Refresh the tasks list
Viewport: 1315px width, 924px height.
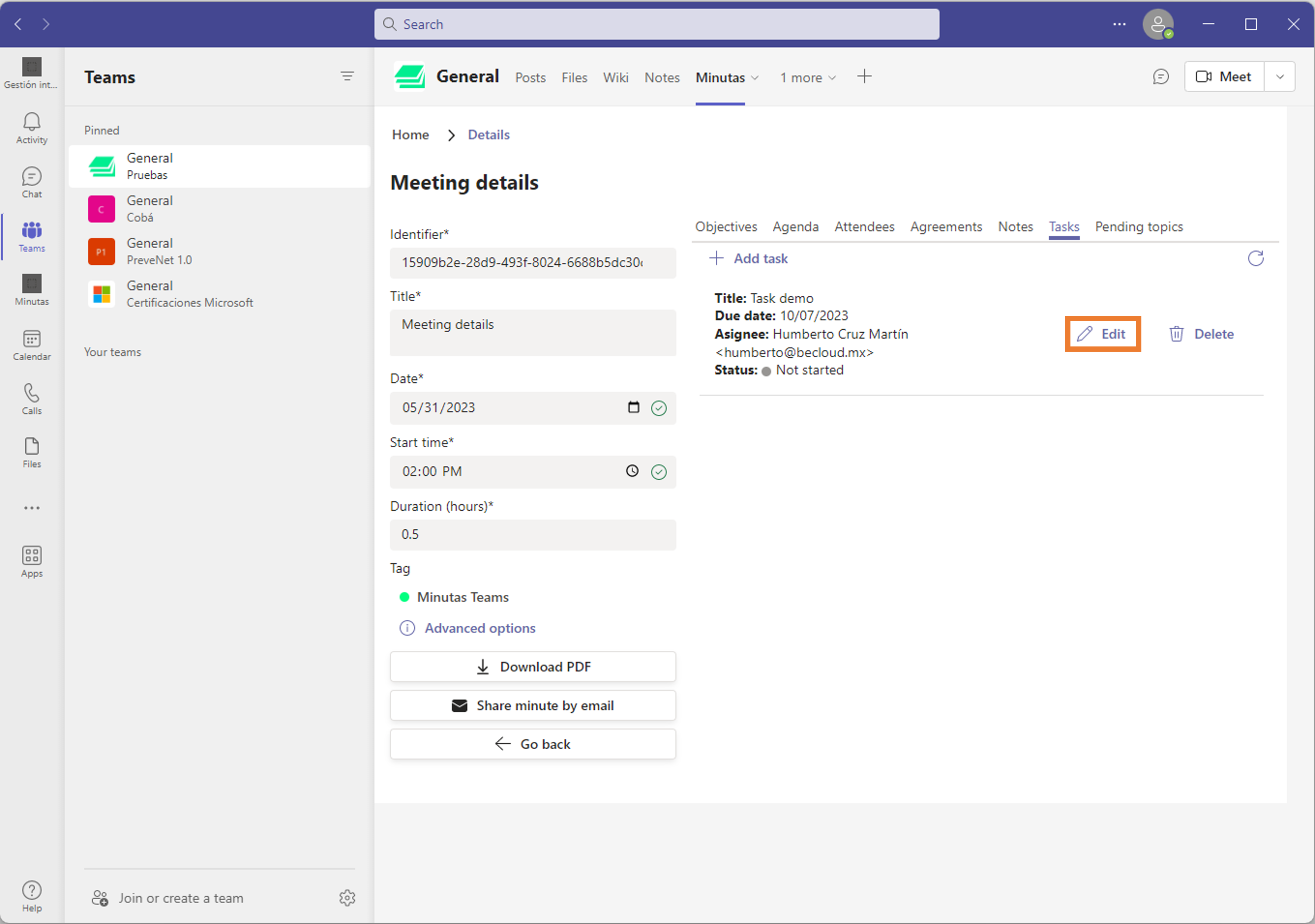coord(1255,258)
